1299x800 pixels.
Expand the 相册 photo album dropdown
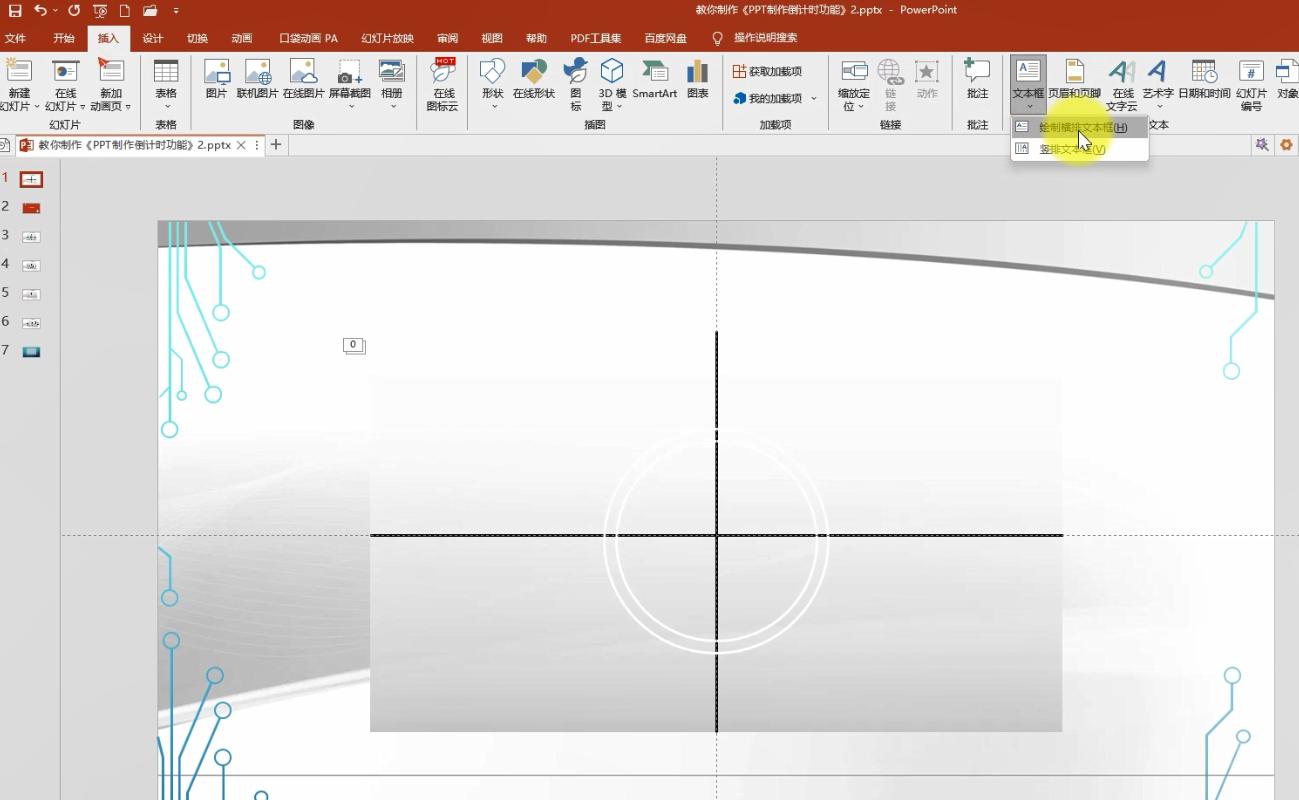(x=392, y=106)
